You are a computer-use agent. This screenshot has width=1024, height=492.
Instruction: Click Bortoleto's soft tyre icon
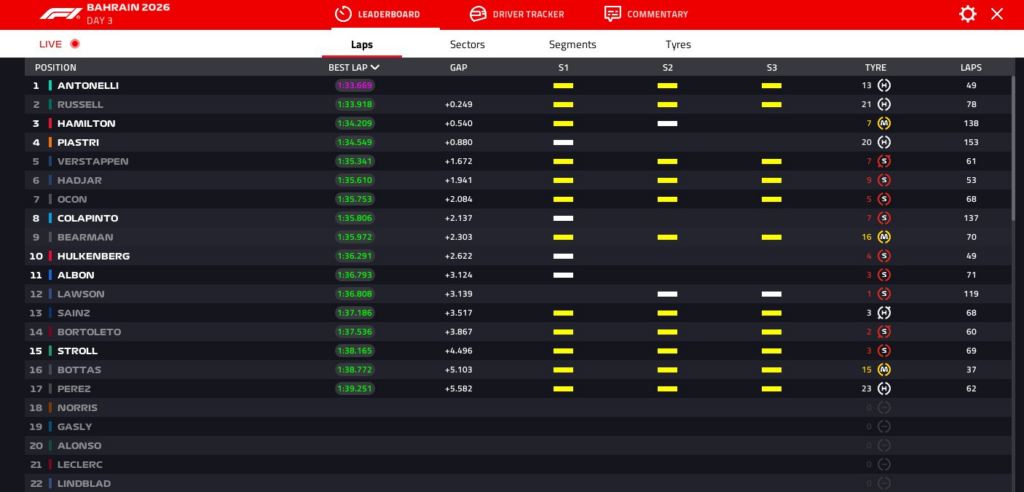point(884,332)
